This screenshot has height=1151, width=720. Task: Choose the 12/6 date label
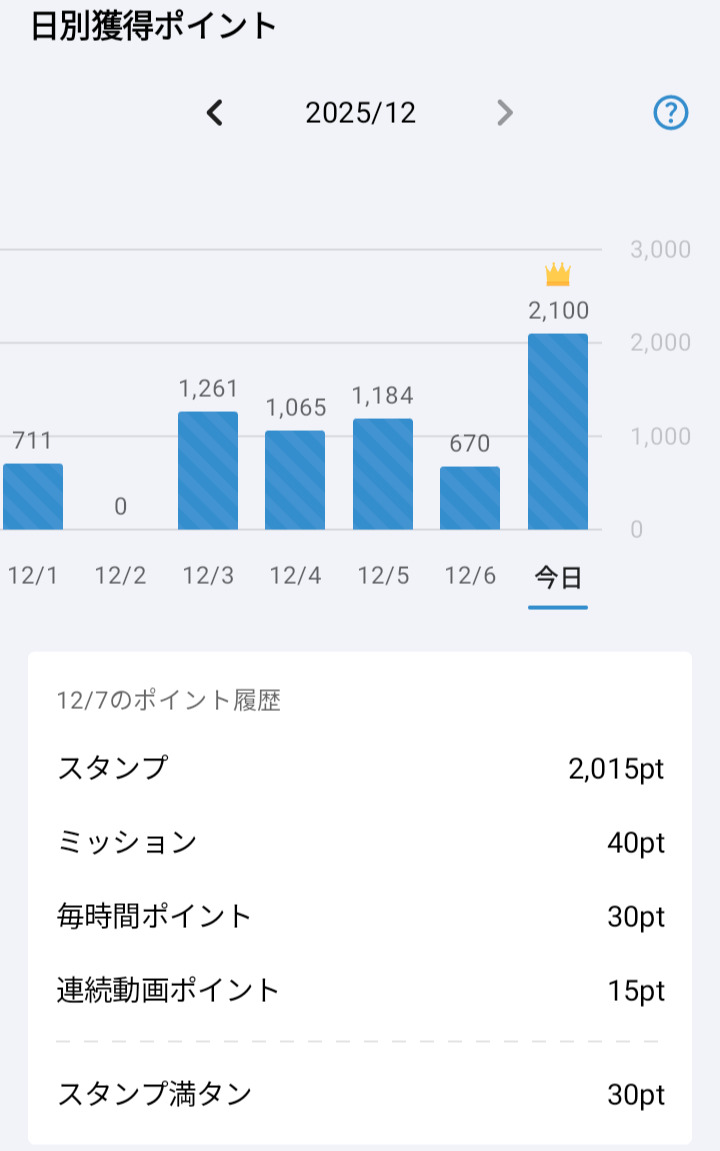(x=470, y=577)
